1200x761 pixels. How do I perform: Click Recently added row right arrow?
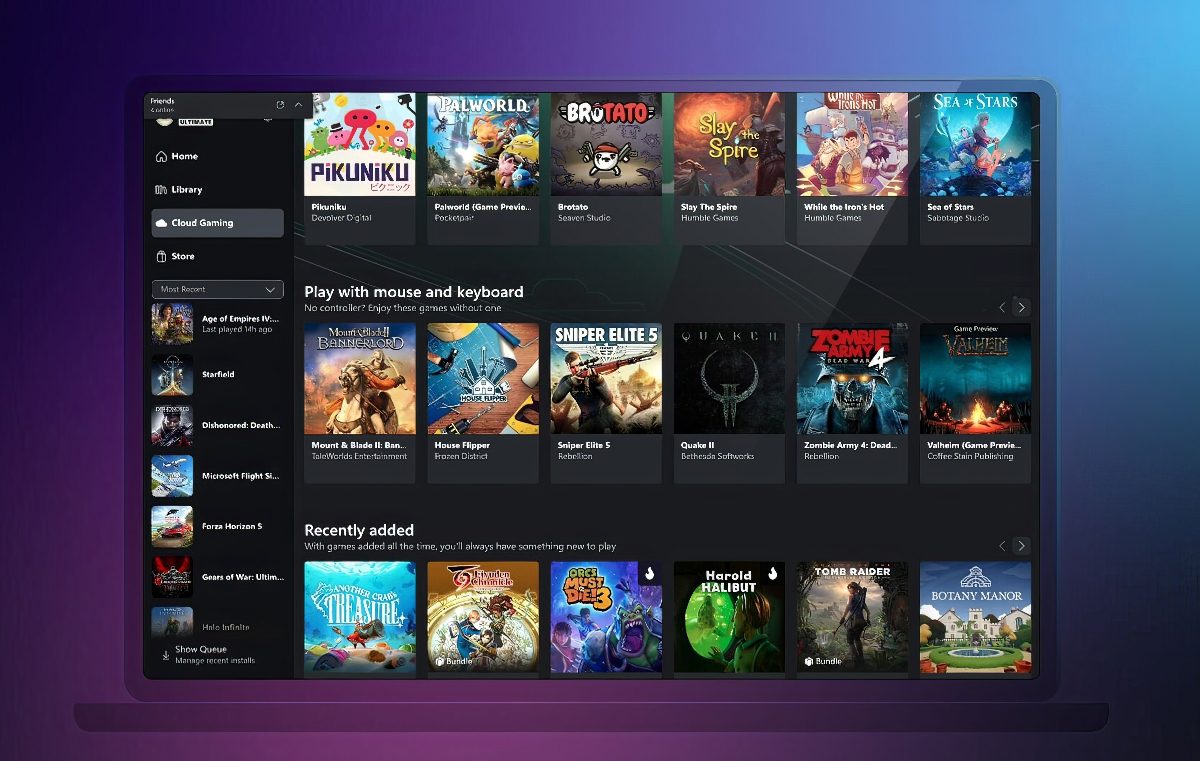(1021, 545)
